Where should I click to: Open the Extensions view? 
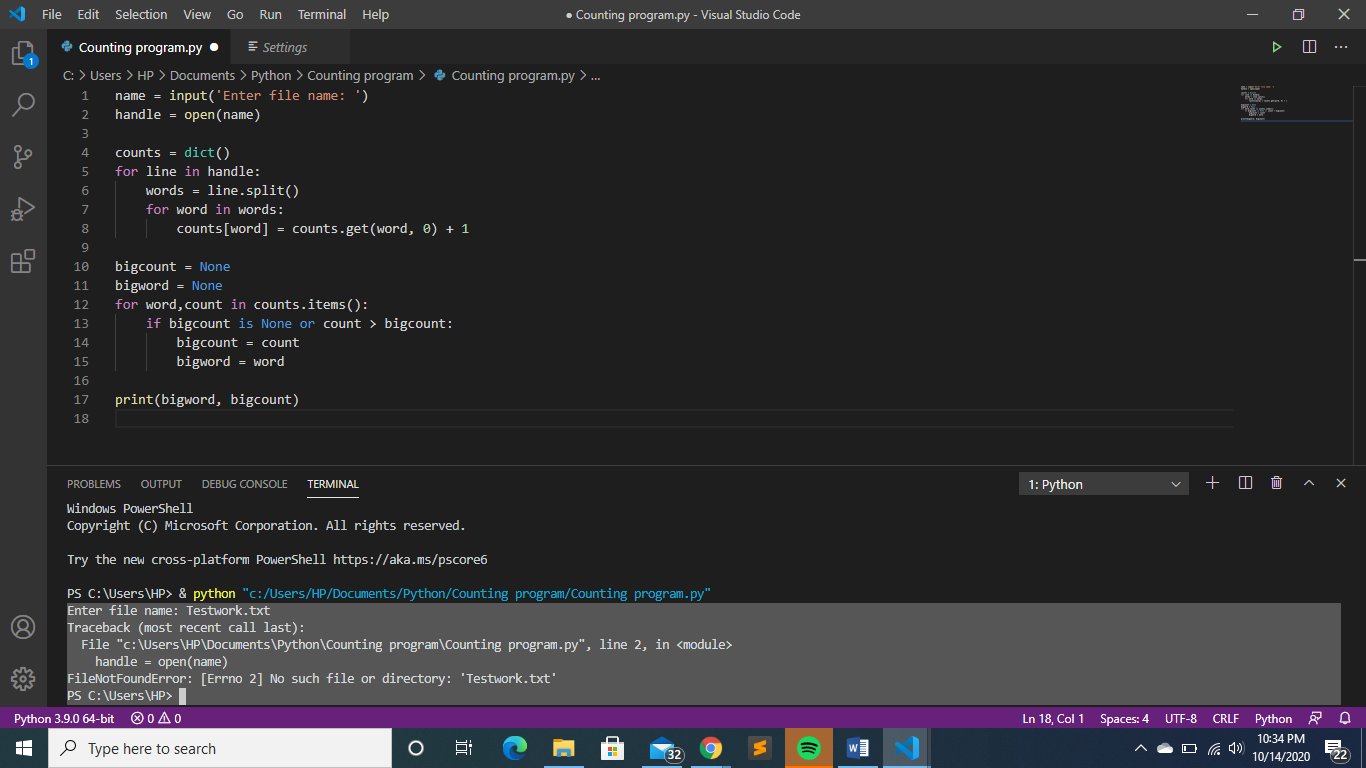(x=24, y=260)
